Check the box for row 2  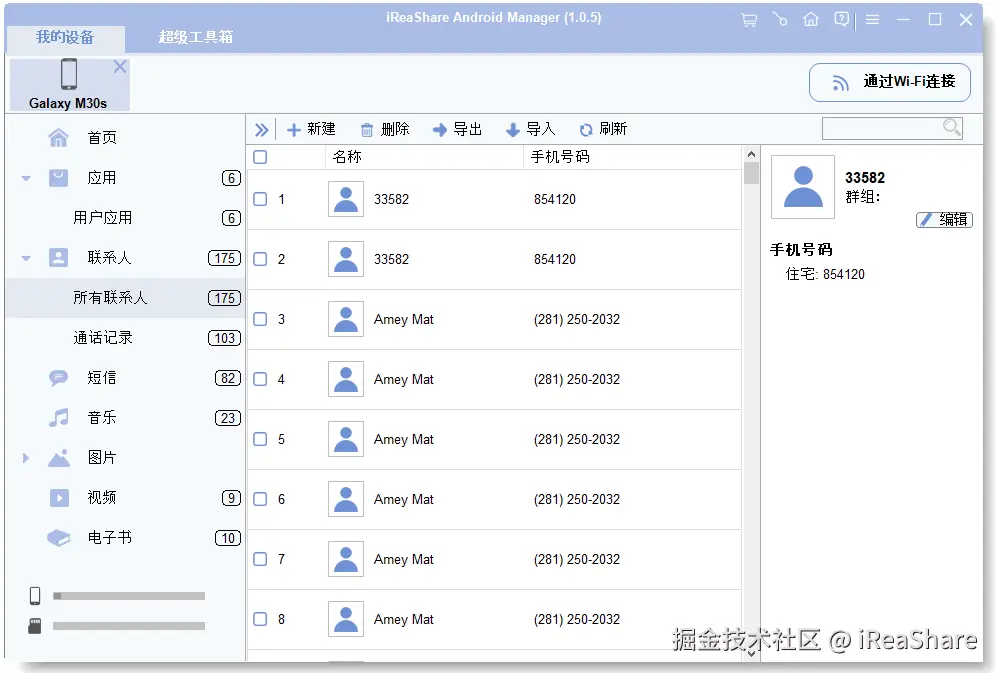[260, 259]
